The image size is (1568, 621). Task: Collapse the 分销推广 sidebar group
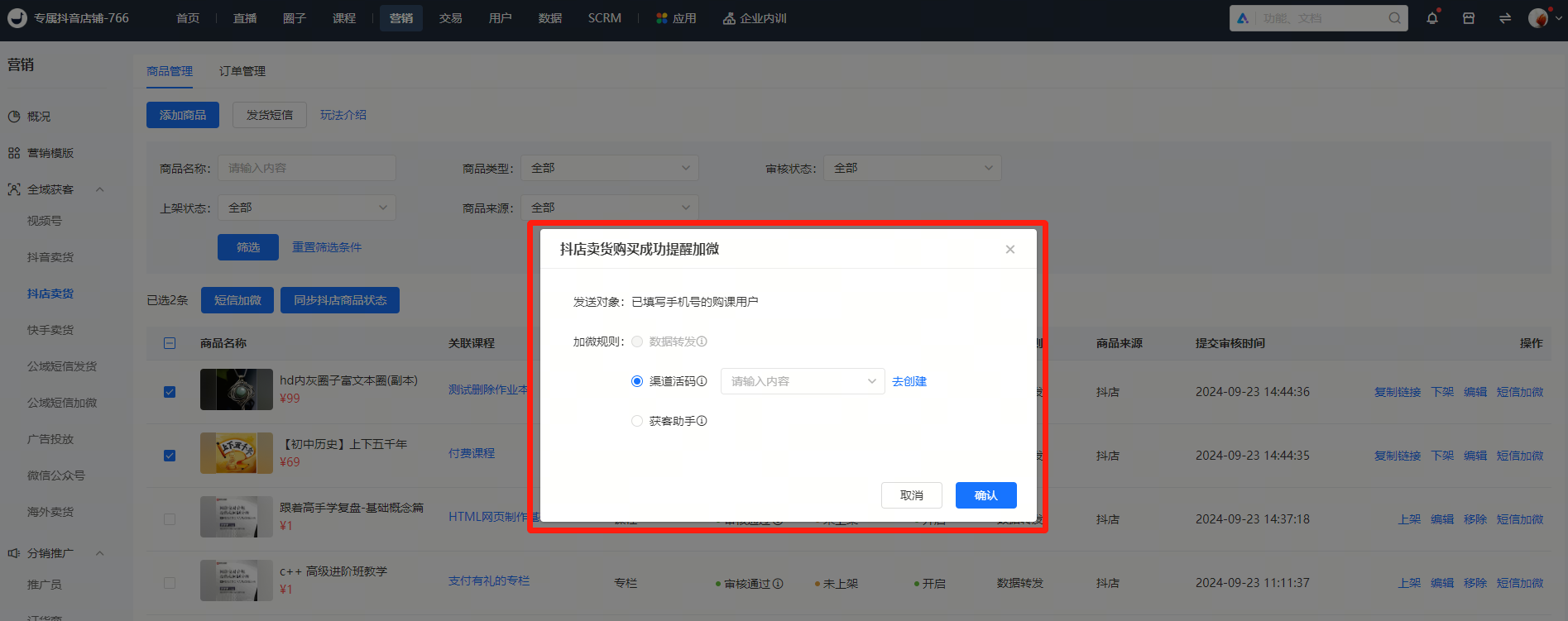tap(100, 553)
